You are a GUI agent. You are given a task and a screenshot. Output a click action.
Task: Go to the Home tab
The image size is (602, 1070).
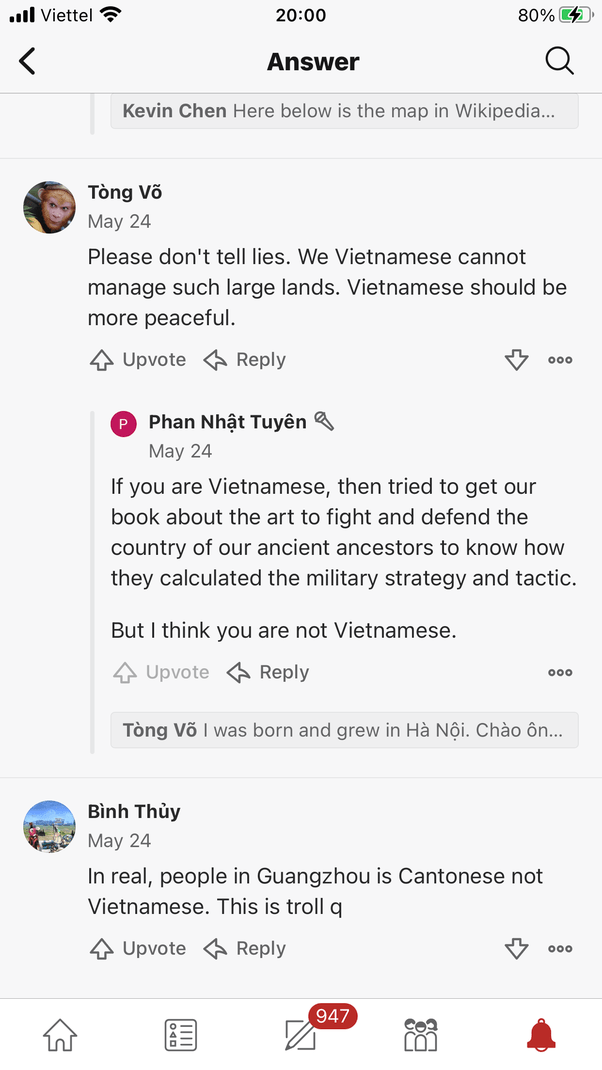click(x=60, y=1035)
